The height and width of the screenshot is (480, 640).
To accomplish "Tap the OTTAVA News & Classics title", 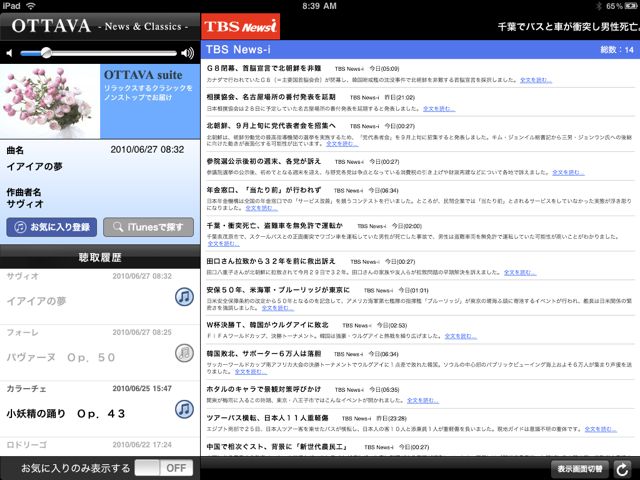I will pyautogui.click(x=100, y=26).
